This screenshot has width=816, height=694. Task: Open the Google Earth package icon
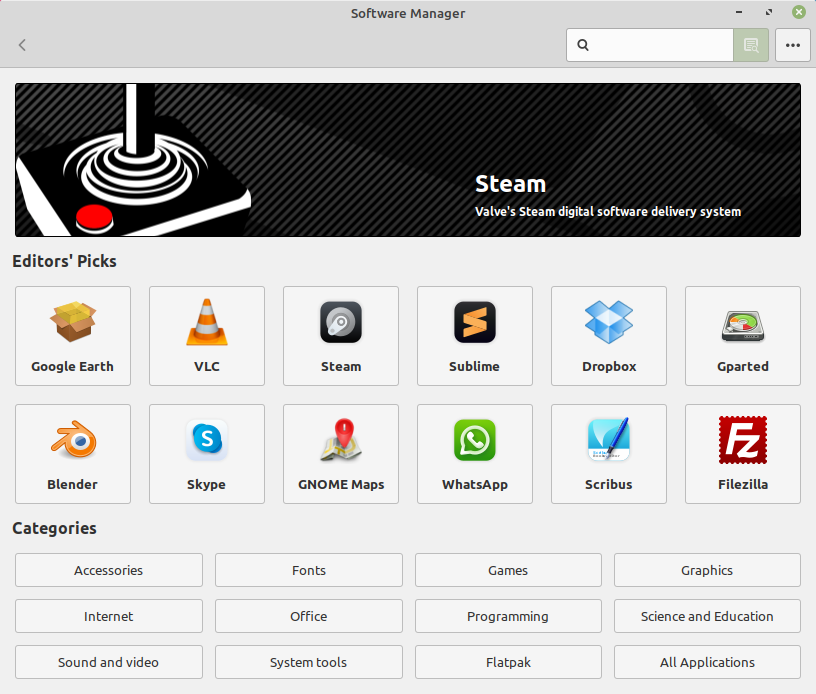tap(73, 322)
